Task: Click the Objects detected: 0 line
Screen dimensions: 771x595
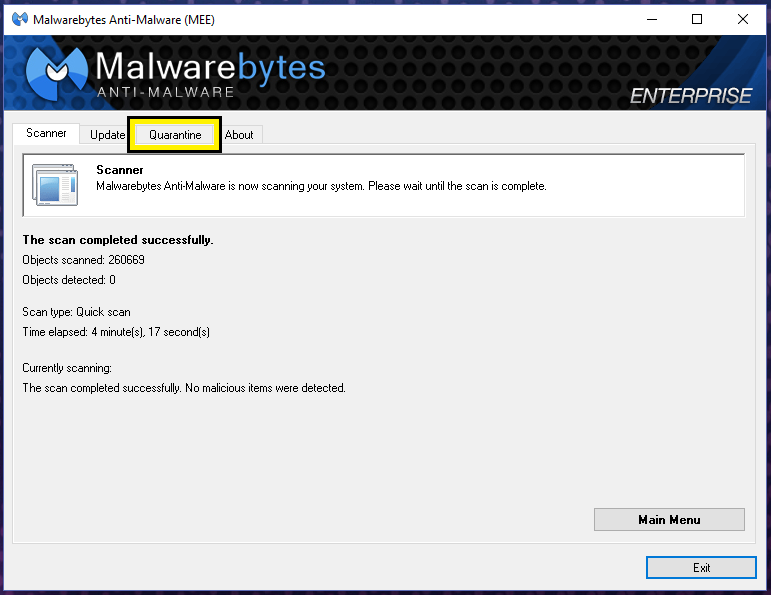Action: coord(69,280)
